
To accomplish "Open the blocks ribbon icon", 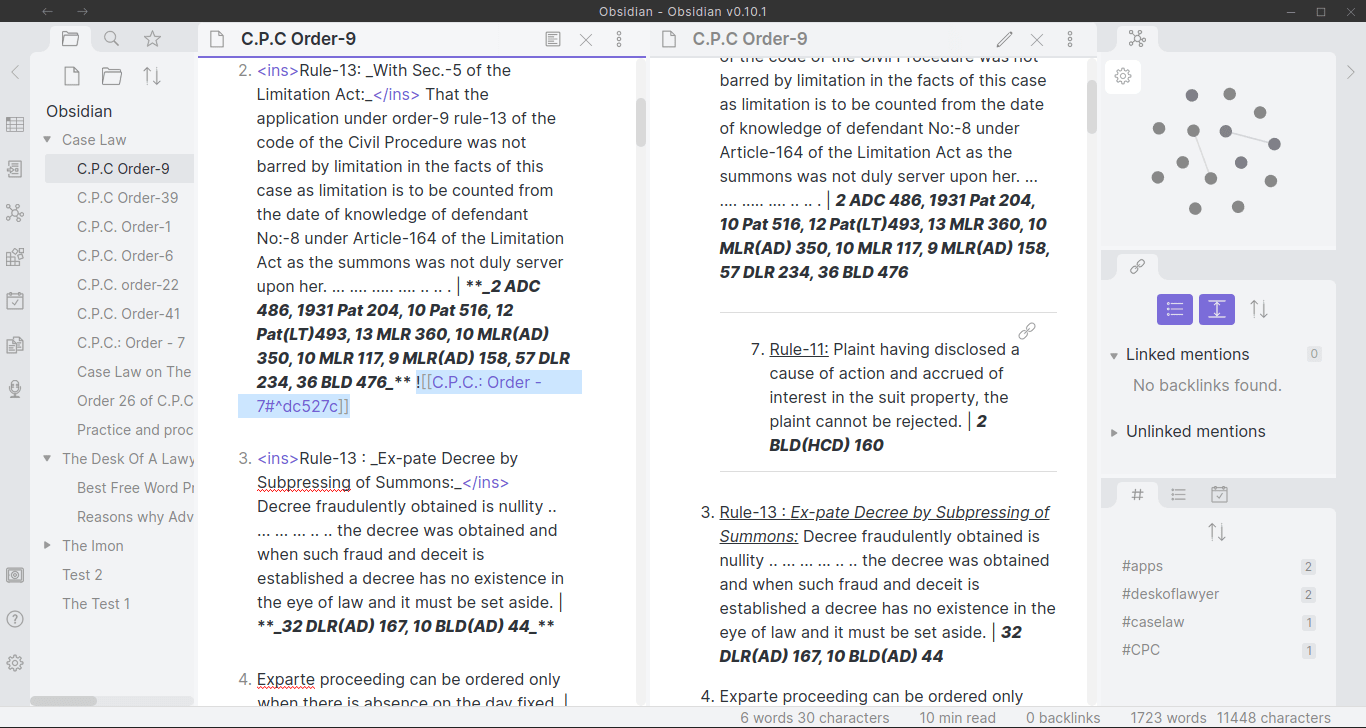I will click(15, 257).
